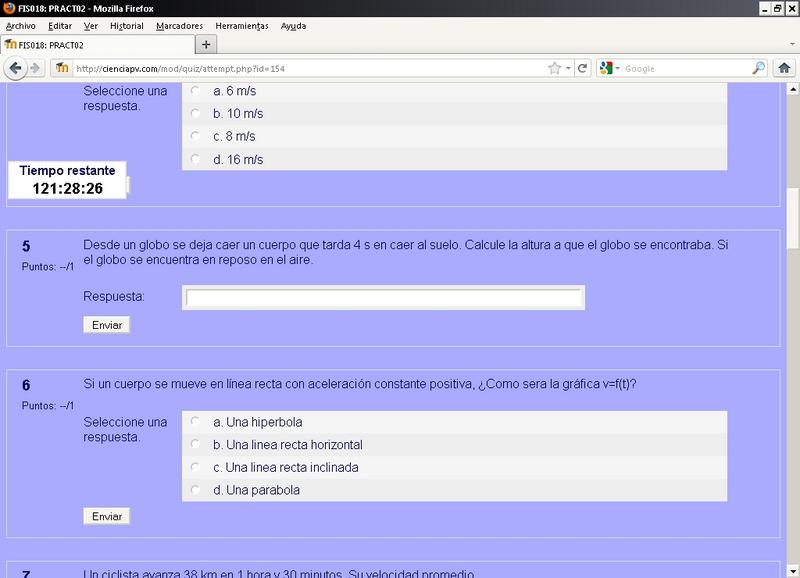Choose option c. Una linea recta inclinada
Viewport: 800px width, 578px height.
195,467
